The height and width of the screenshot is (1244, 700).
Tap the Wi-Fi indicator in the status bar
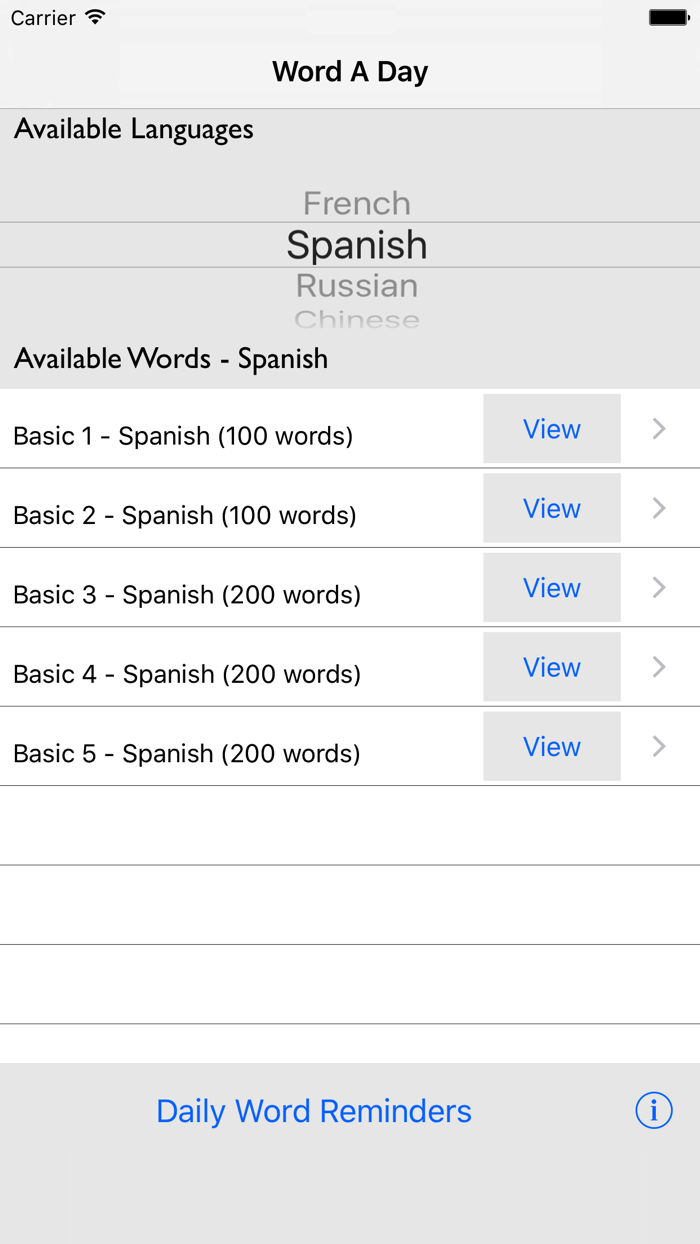91,16
